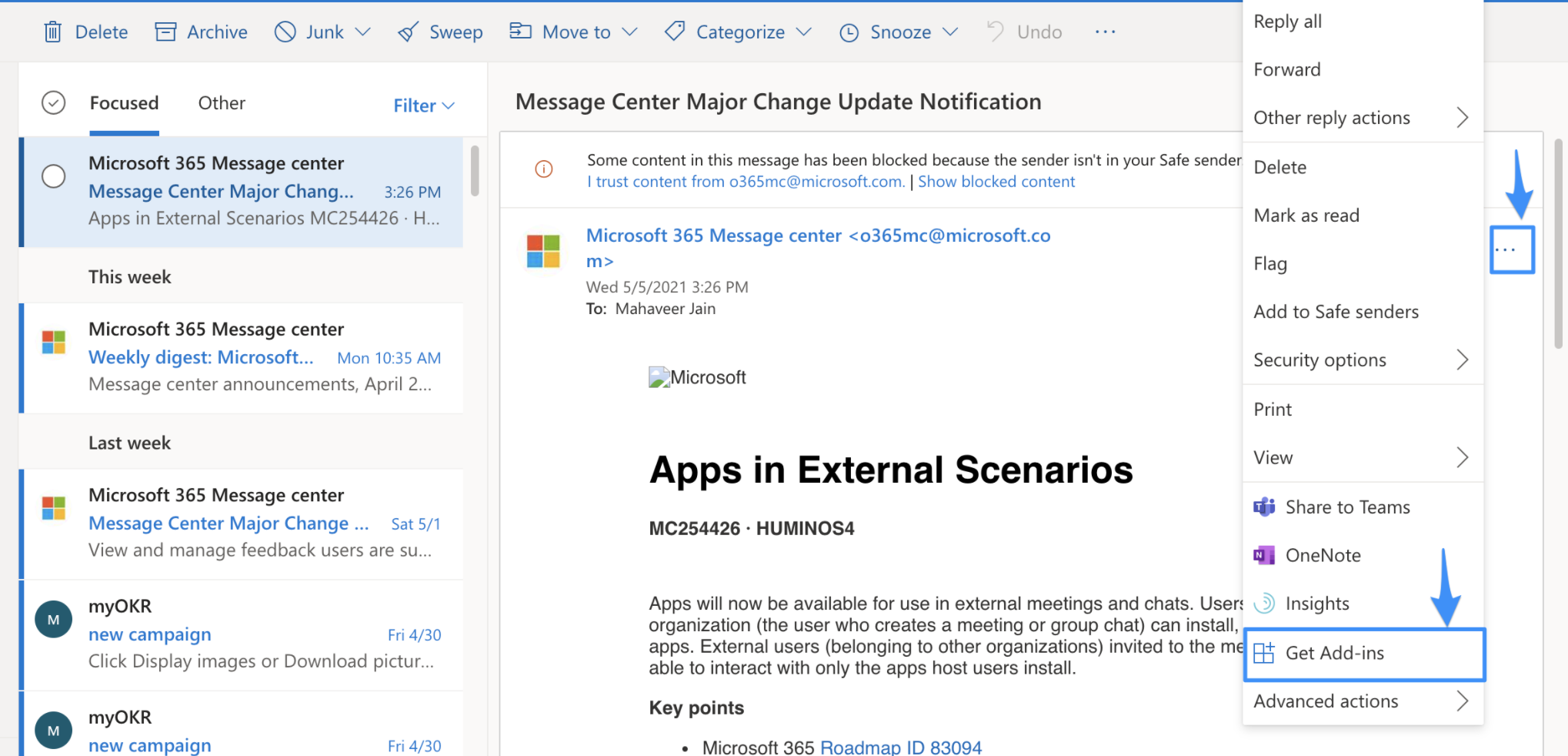1568x756 pixels.
Task: Click the OneNote icon in the menu
Action: click(x=1264, y=555)
